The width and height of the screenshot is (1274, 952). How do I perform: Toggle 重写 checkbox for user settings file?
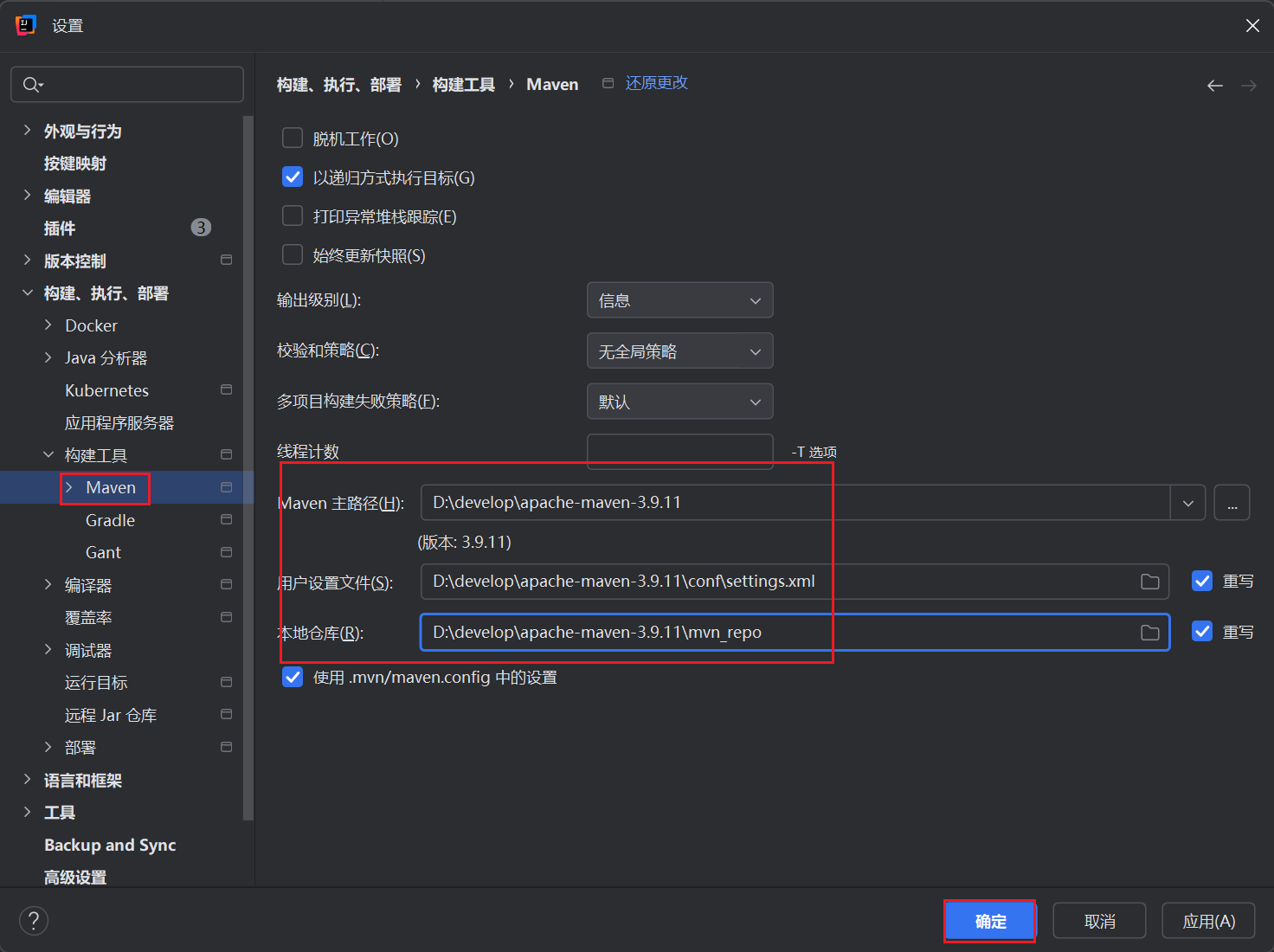pyautogui.click(x=1202, y=581)
